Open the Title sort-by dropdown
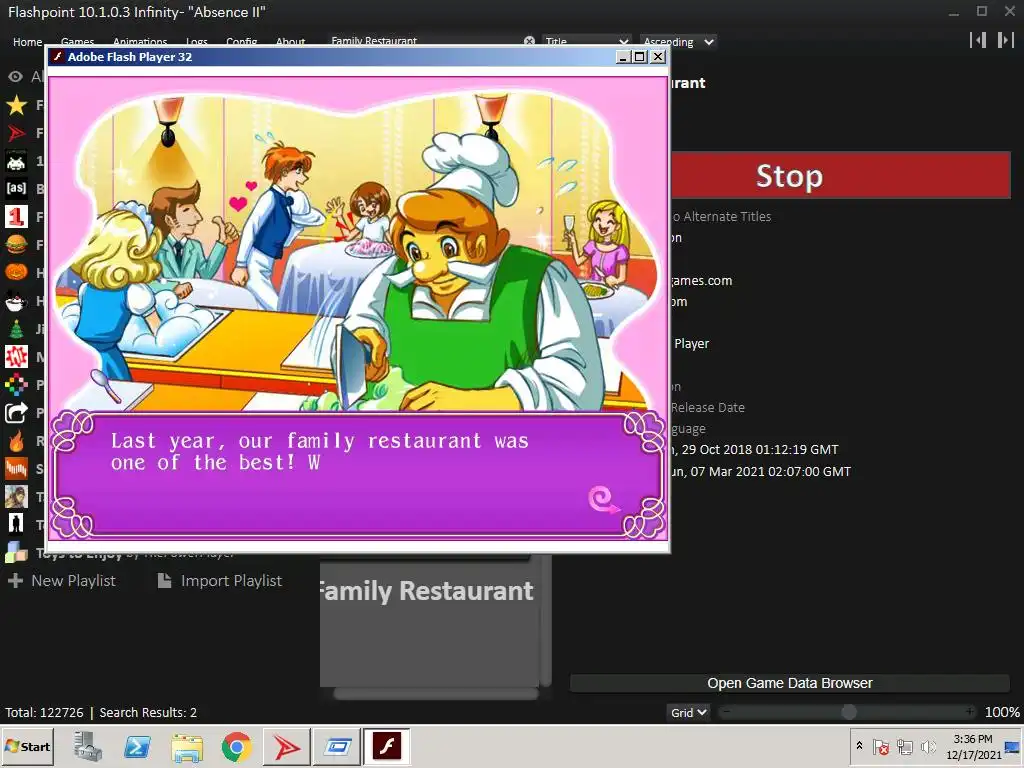Screen dimensions: 1024x768 point(586,41)
